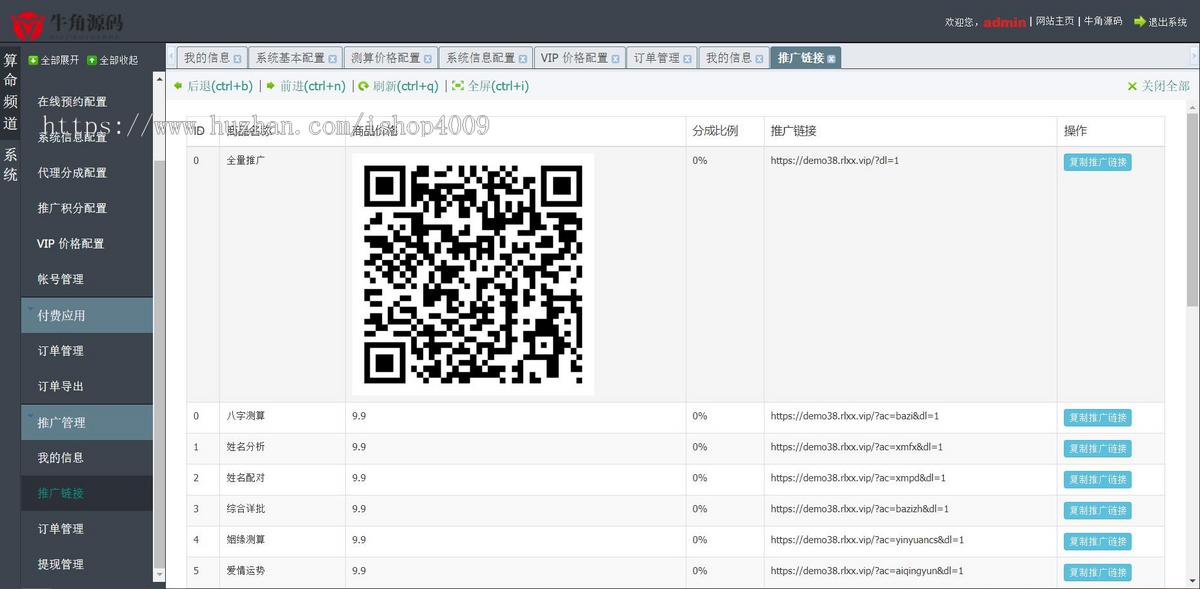
Task: Close the 订单管理 tab
Action: (x=687, y=59)
